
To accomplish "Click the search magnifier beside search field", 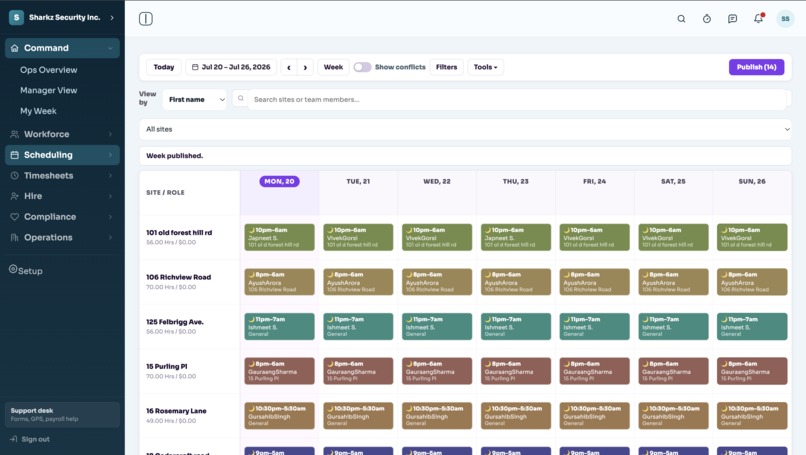I will (240, 99).
